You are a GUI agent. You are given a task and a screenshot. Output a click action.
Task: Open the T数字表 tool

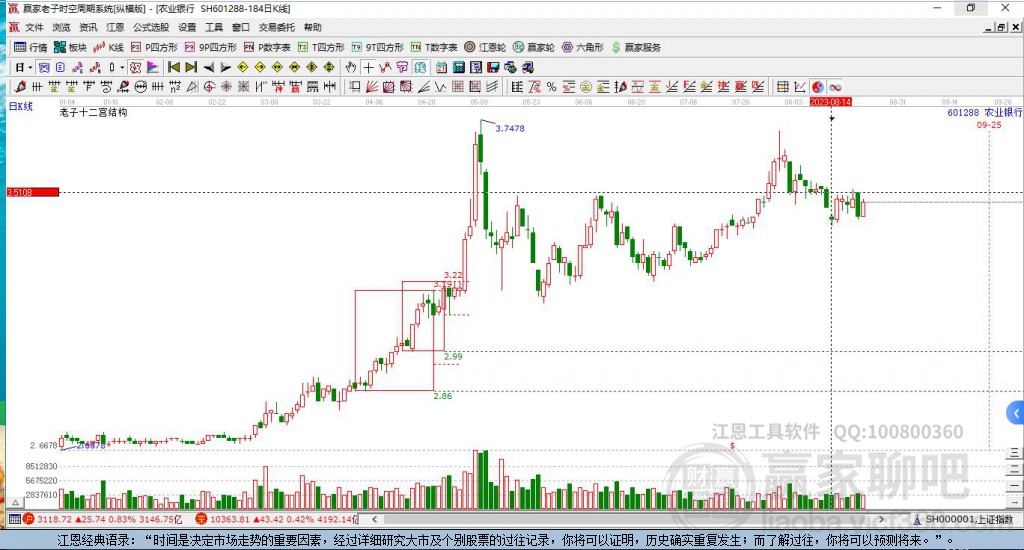coord(434,47)
